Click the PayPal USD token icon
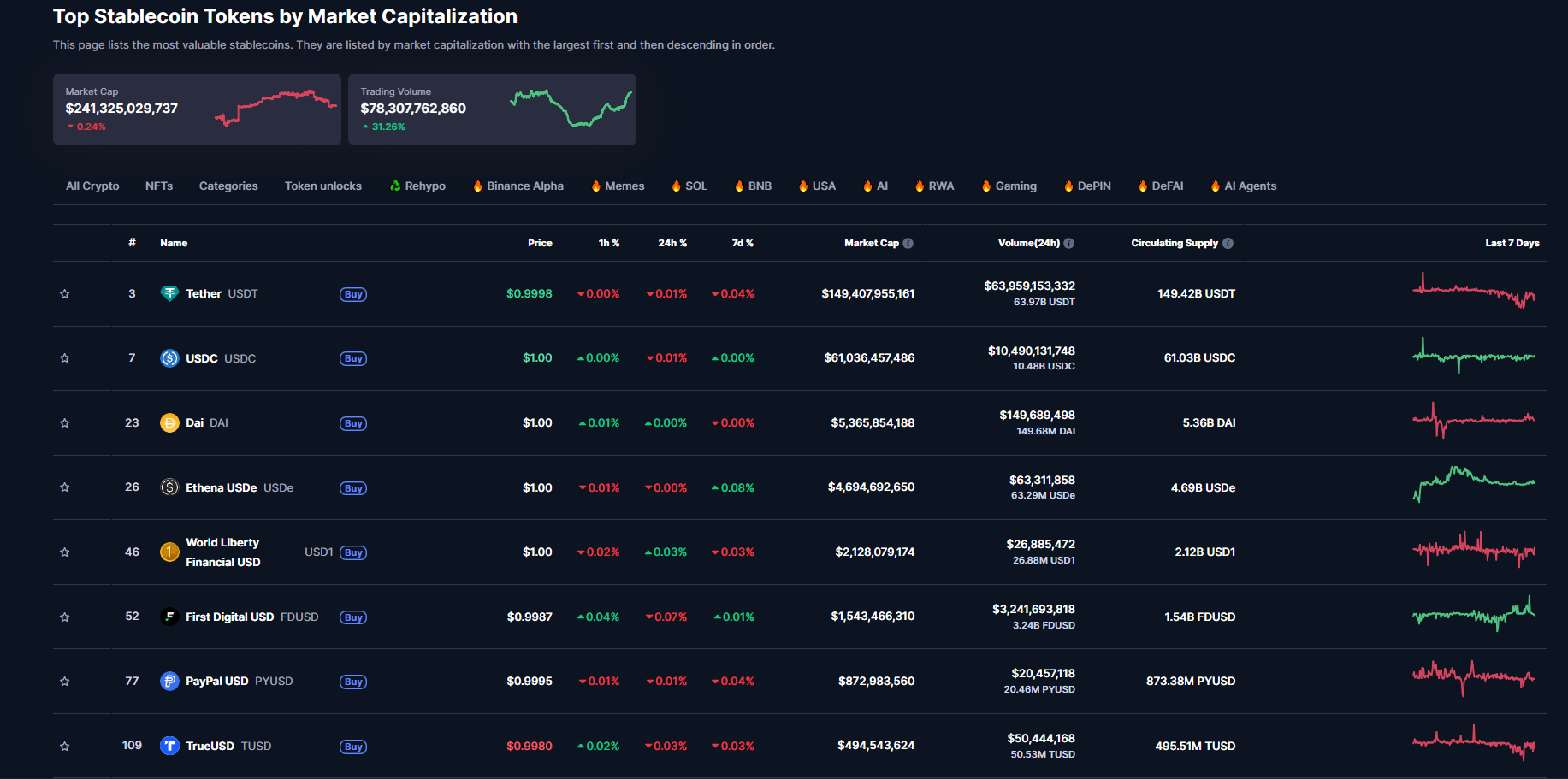This screenshot has height=779, width=1568. (x=169, y=682)
